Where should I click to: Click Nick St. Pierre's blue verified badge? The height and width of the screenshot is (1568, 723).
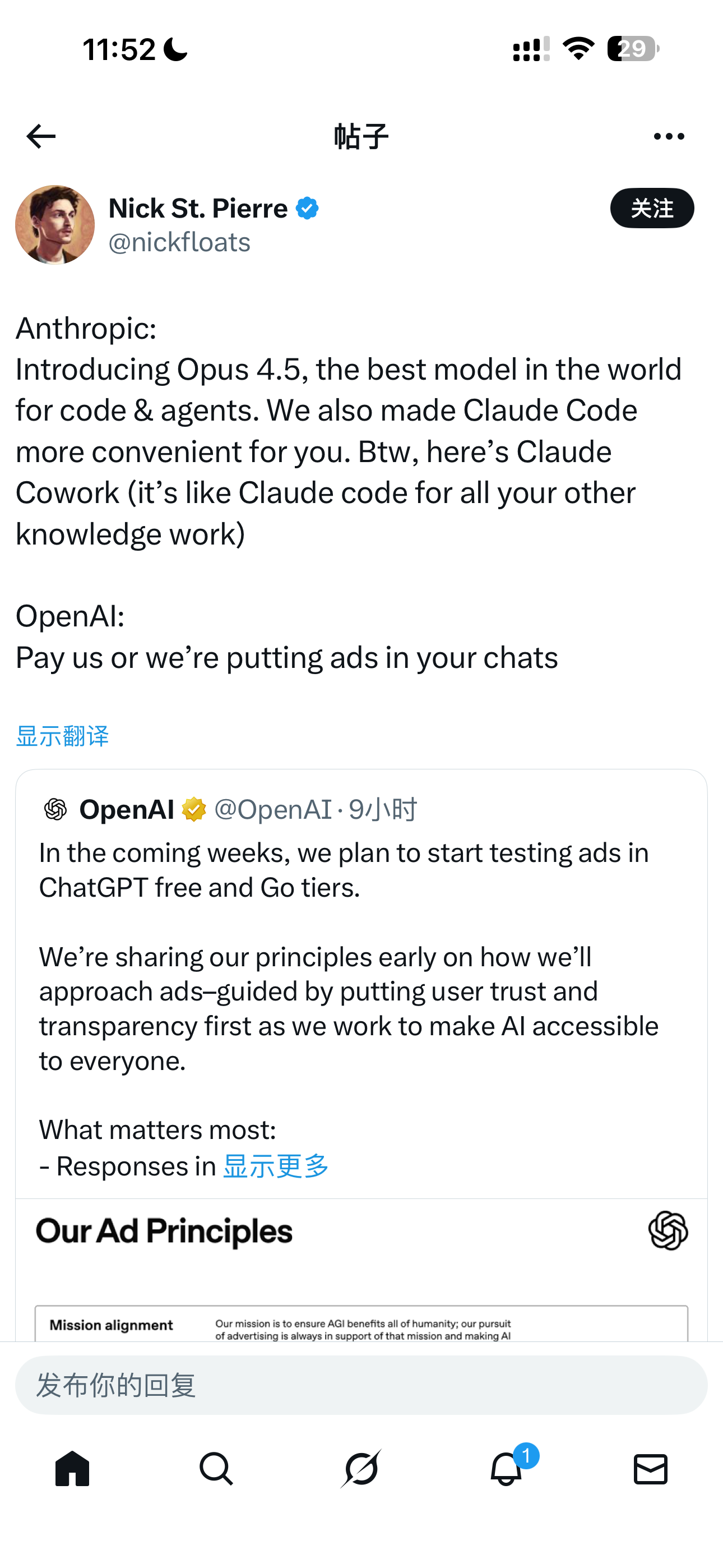point(307,207)
